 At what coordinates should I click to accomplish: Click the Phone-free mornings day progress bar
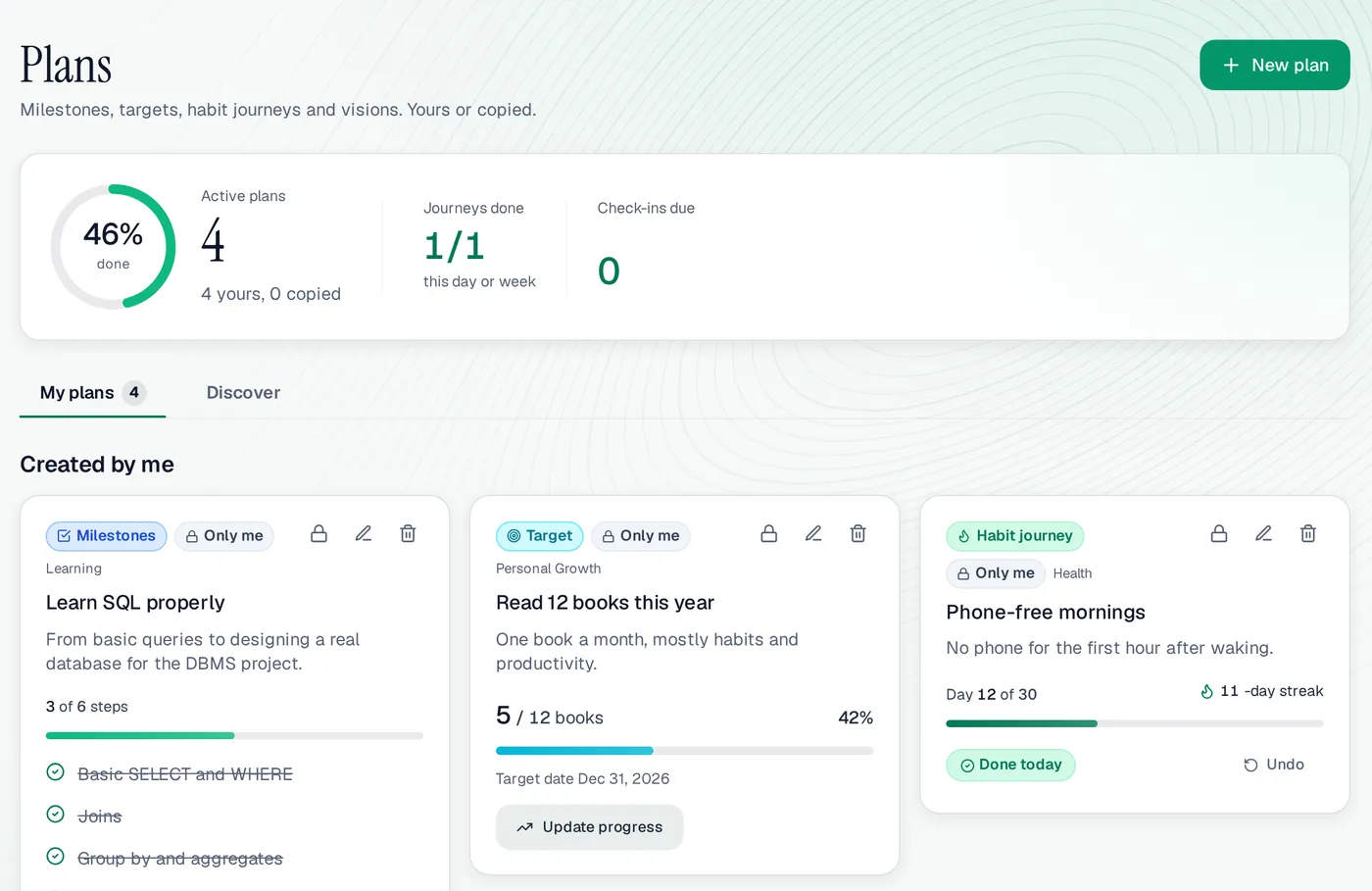pos(1135,723)
